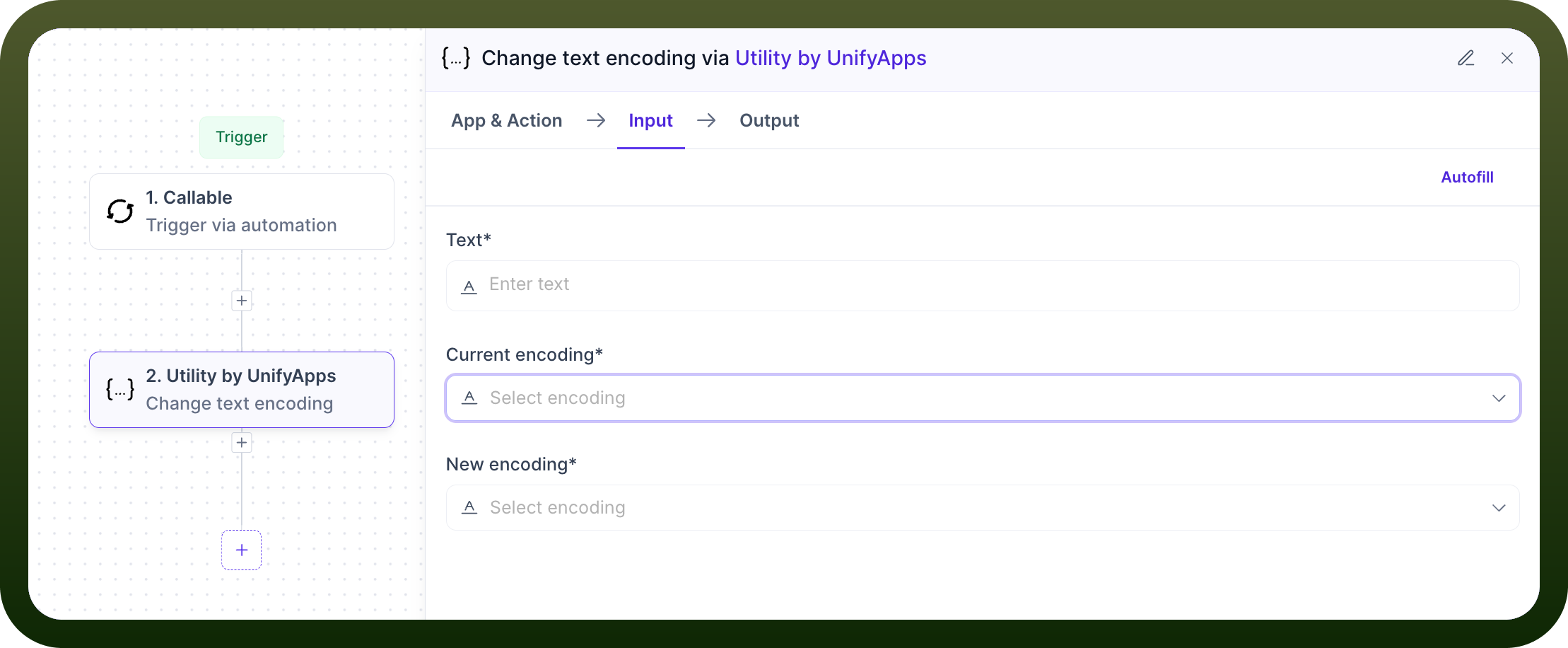The height and width of the screenshot is (648, 1568).
Task: Click the pencil edit icon in panel header
Action: click(1466, 58)
